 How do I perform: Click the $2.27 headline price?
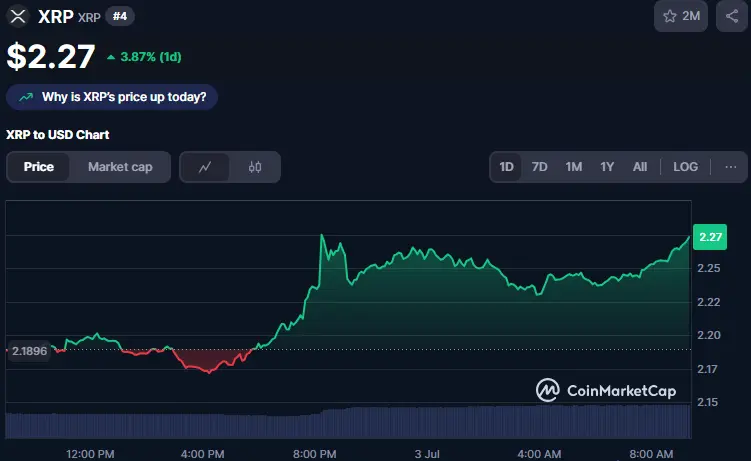coord(51,56)
